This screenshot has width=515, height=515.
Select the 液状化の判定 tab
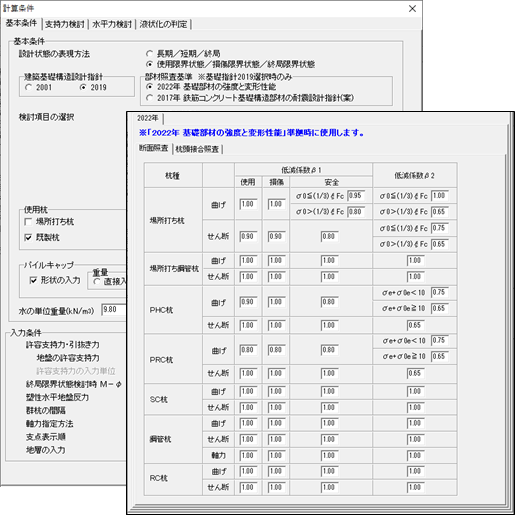click(163, 24)
